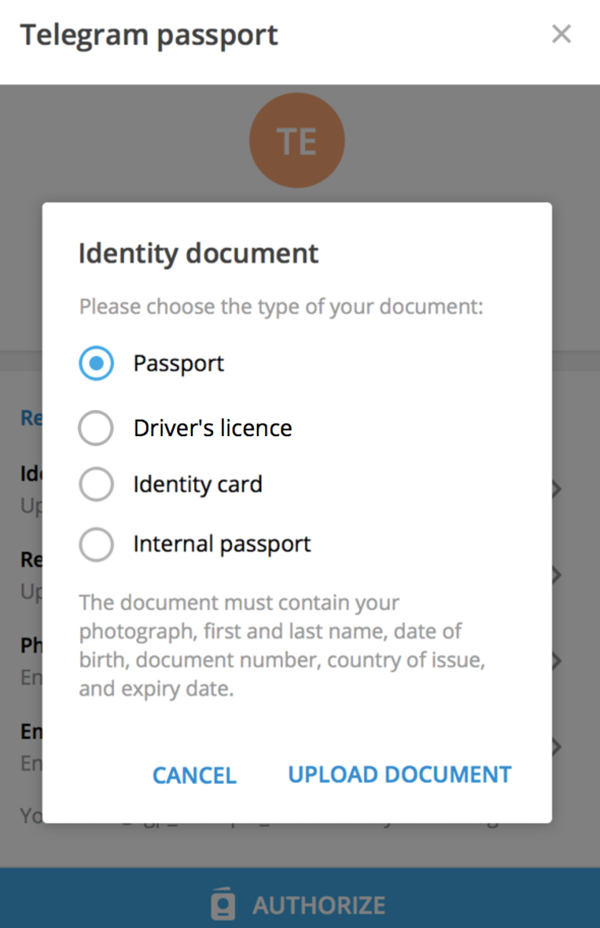This screenshot has height=928, width=600.
Task: Select the Passport radio button
Action: [x=96, y=364]
